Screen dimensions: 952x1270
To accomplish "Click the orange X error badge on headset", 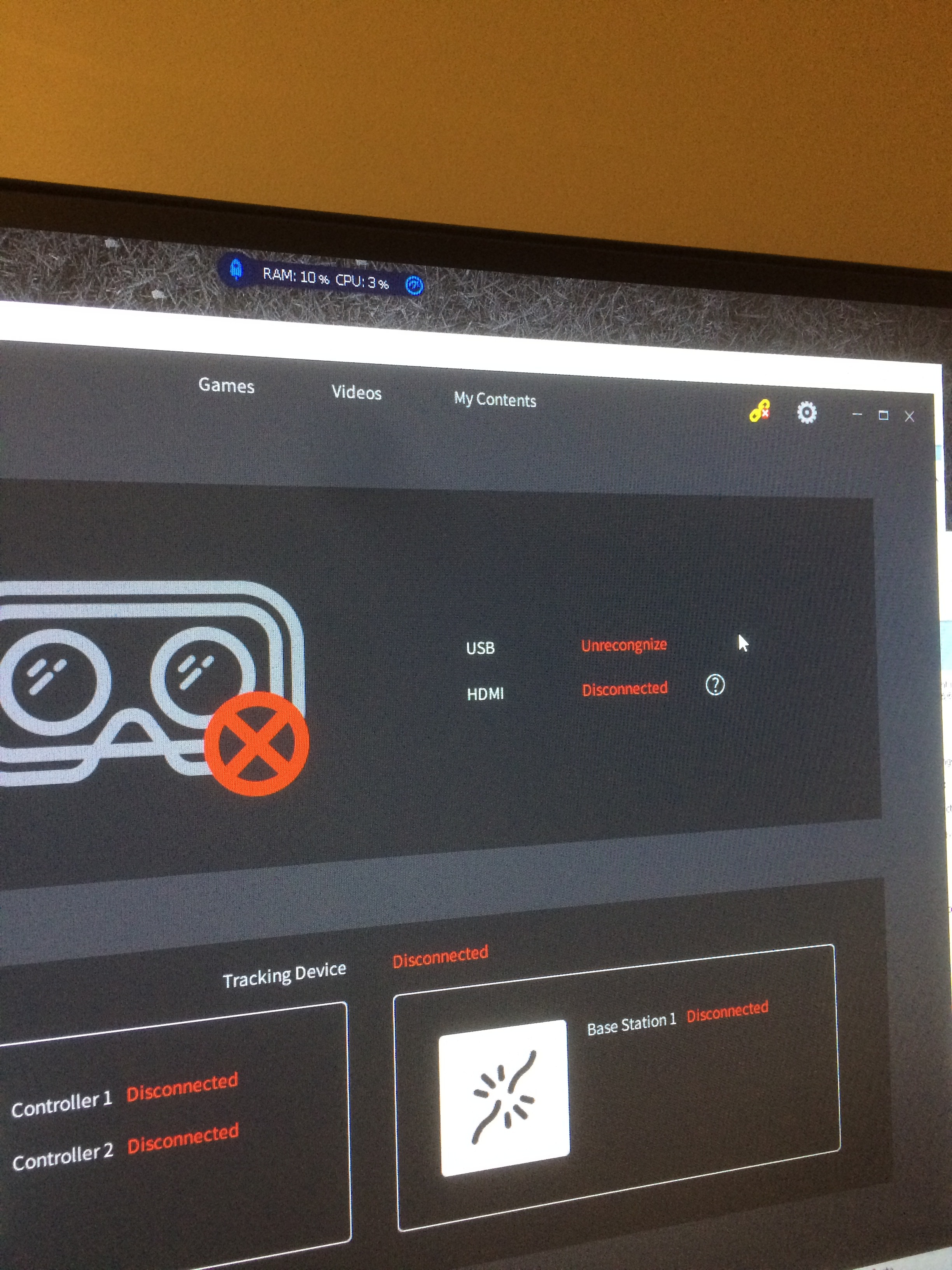I will click(257, 744).
